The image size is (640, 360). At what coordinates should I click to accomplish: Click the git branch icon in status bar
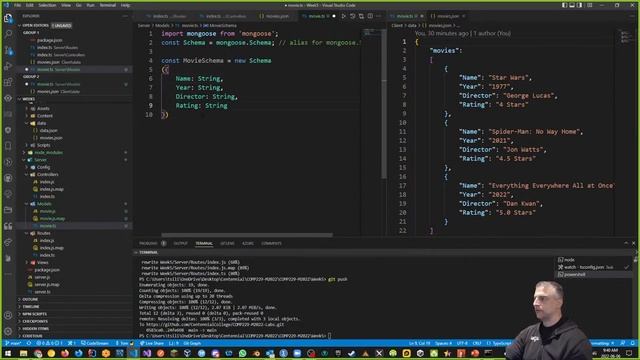coord(13,343)
